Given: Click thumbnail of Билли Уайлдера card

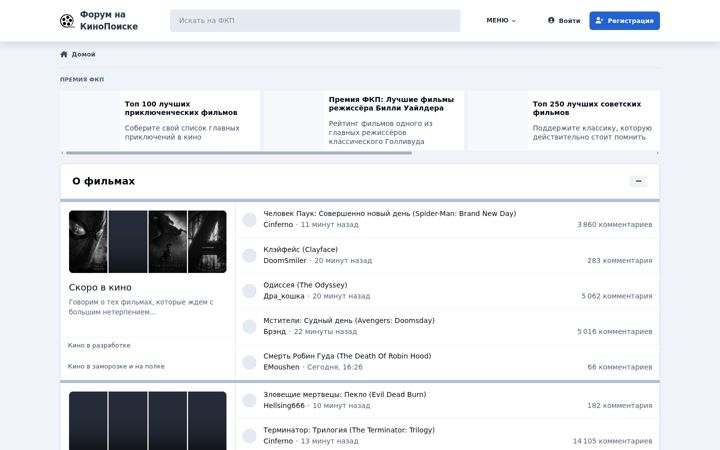Looking at the screenshot, I should click(294, 120).
